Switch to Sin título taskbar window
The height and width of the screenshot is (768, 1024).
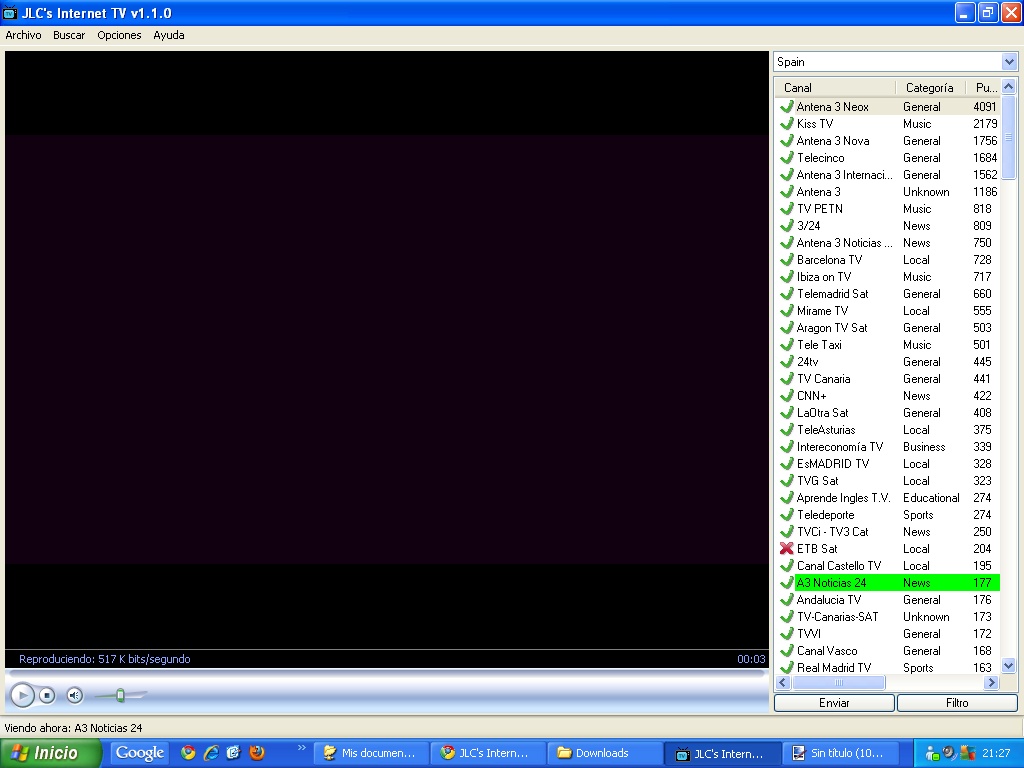(839, 753)
